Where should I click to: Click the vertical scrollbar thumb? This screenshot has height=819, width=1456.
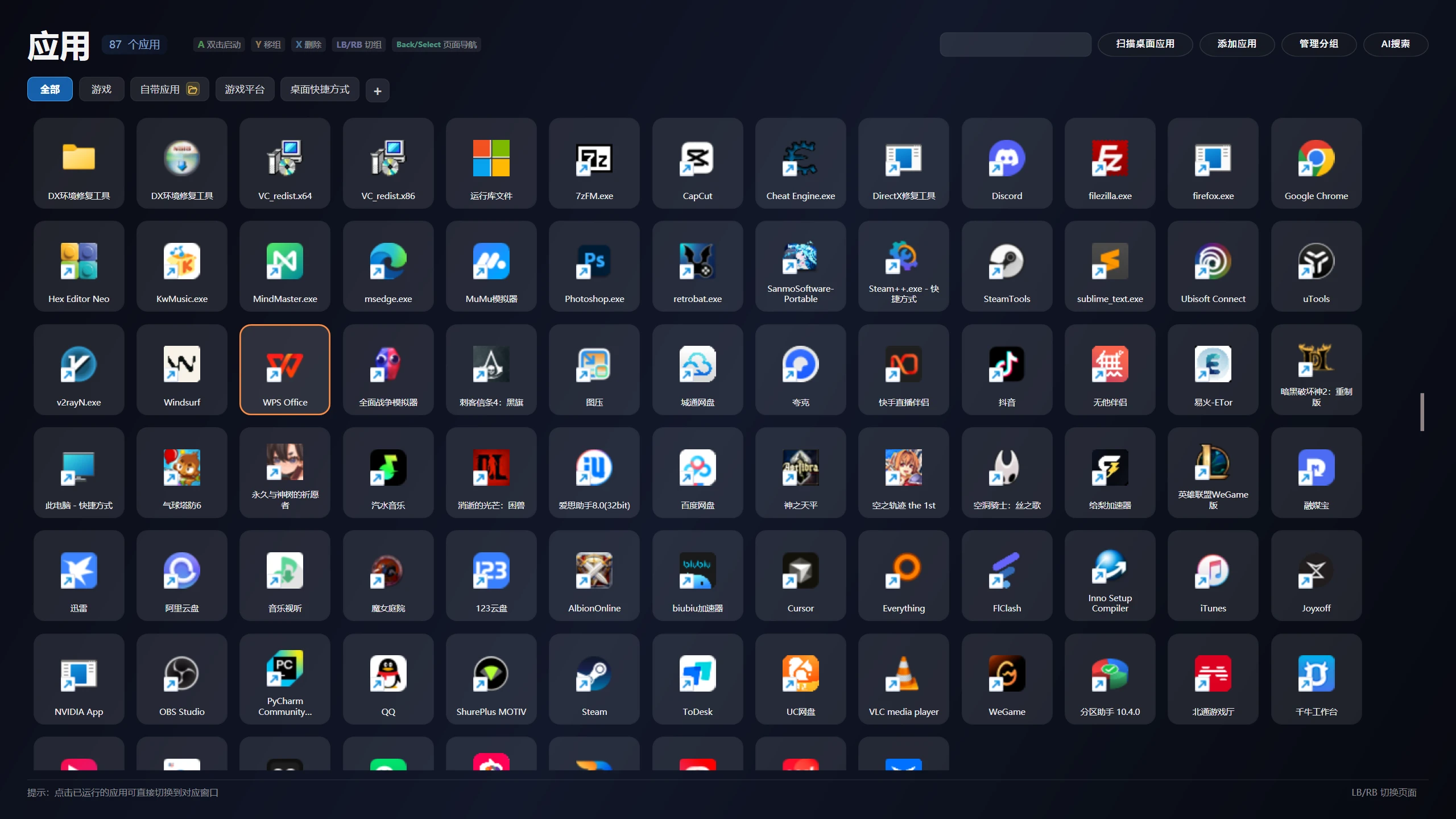(1422, 412)
